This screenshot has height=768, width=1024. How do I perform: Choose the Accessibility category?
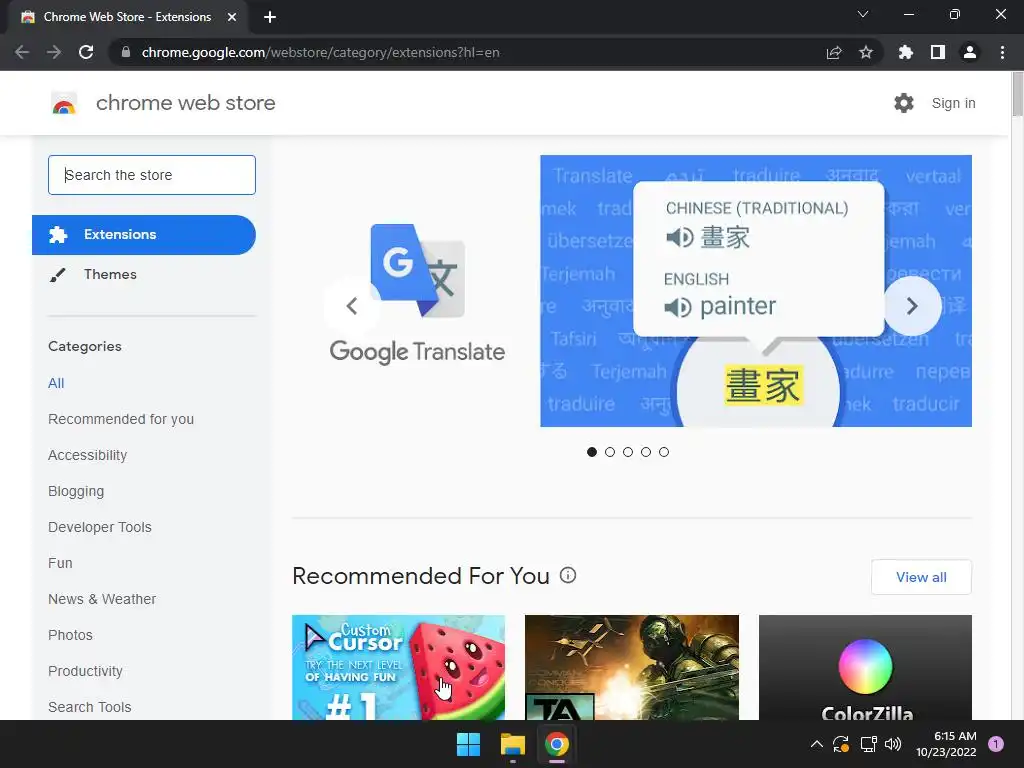[88, 455]
